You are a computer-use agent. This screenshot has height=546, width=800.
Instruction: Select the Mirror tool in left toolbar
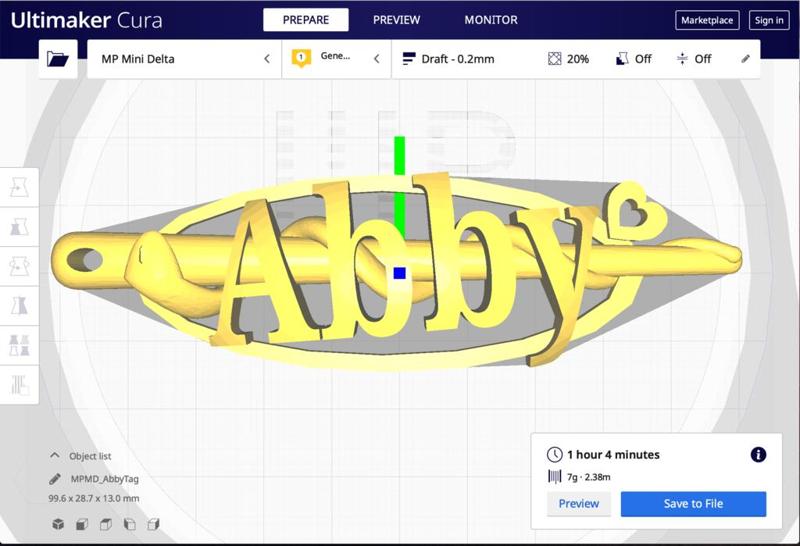pos(19,306)
